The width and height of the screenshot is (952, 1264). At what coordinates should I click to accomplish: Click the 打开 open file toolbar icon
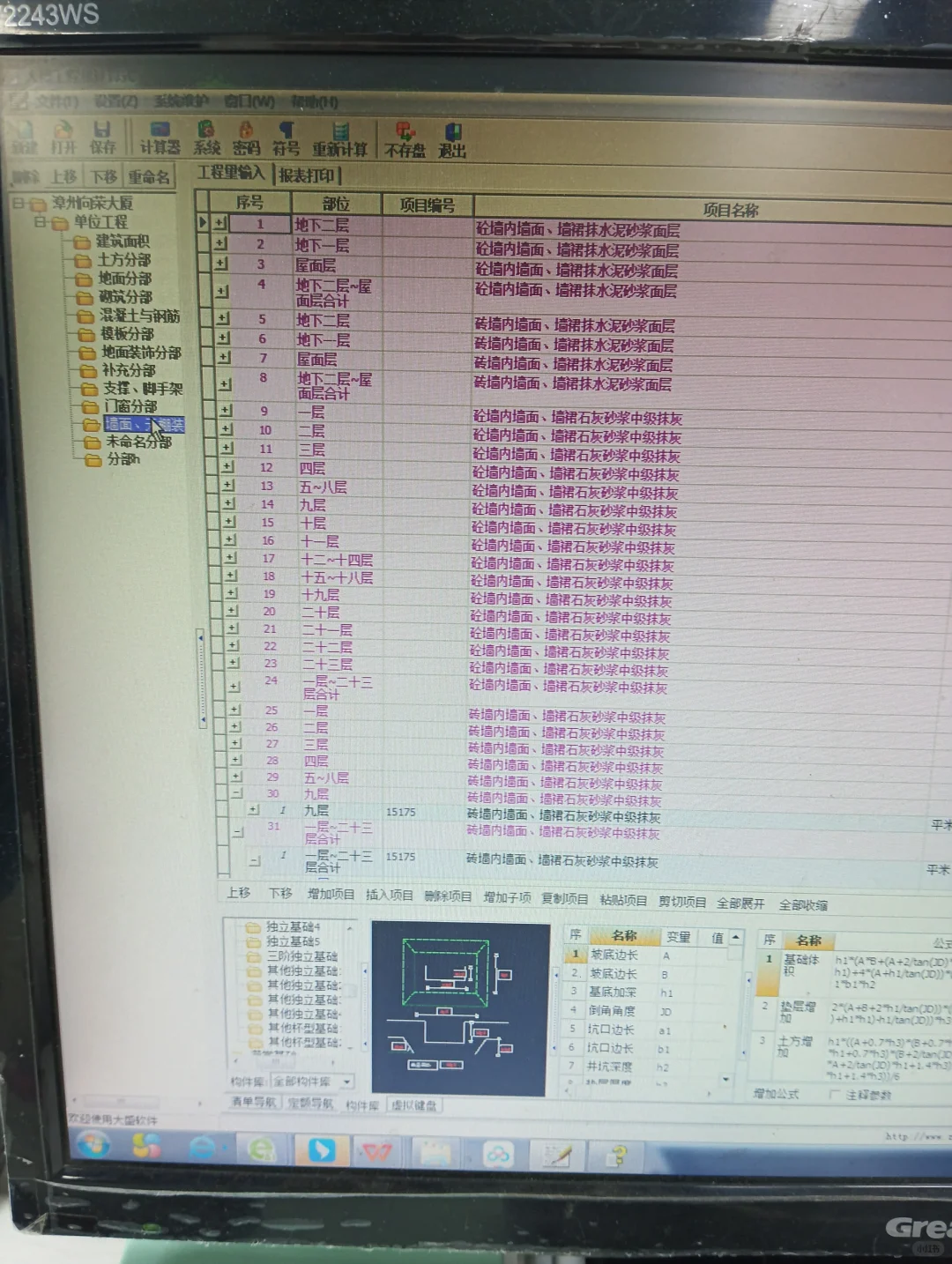point(63,138)
